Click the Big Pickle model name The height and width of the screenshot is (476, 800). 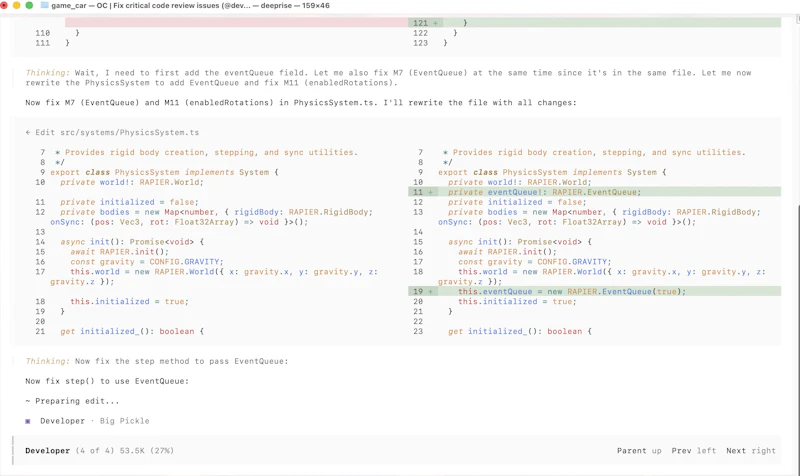124,421
